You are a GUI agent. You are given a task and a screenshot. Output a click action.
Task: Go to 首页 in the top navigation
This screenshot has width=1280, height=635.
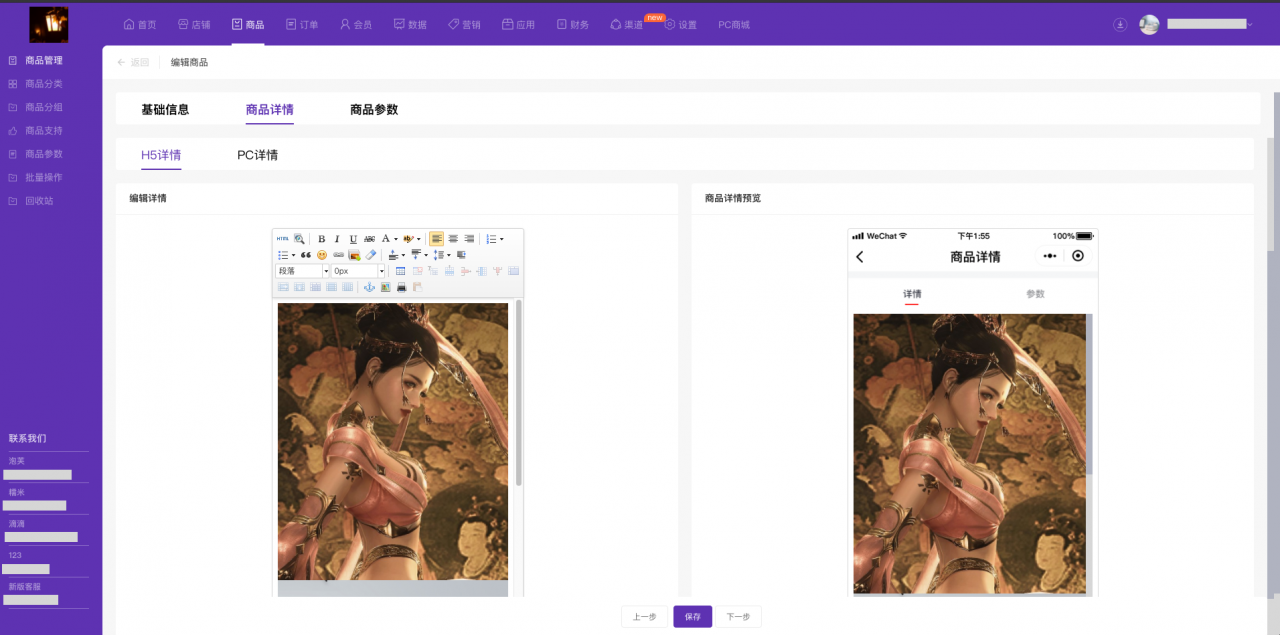pos(140,24)
